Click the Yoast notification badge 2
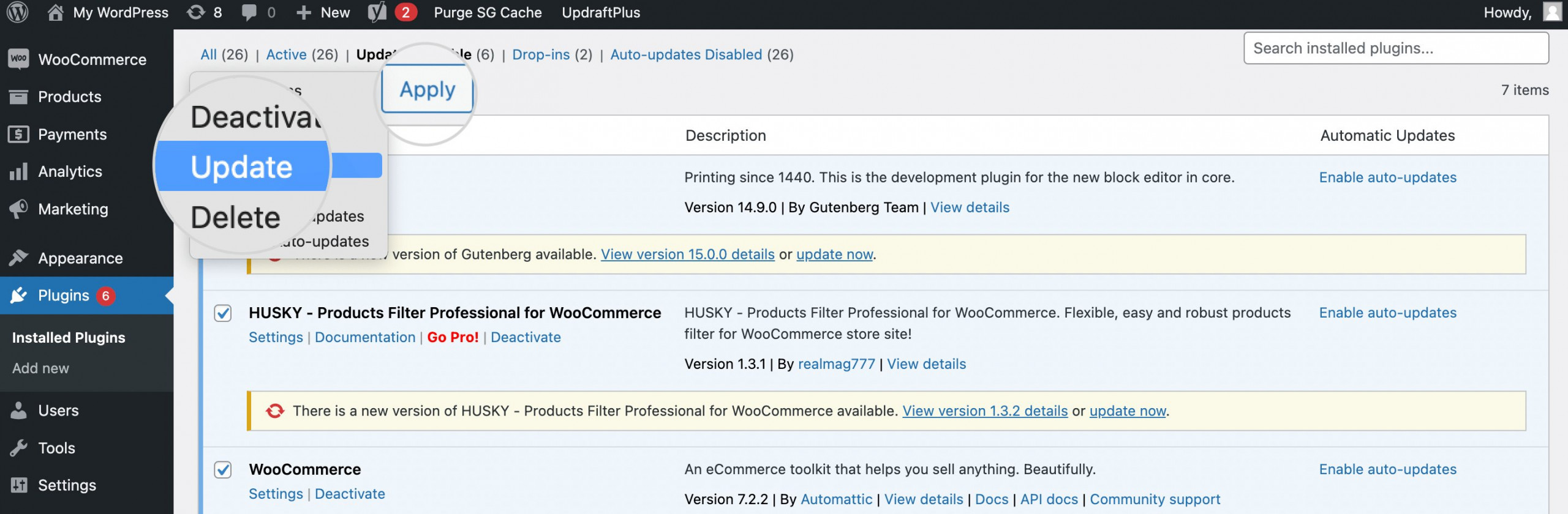 pos(405,12)
